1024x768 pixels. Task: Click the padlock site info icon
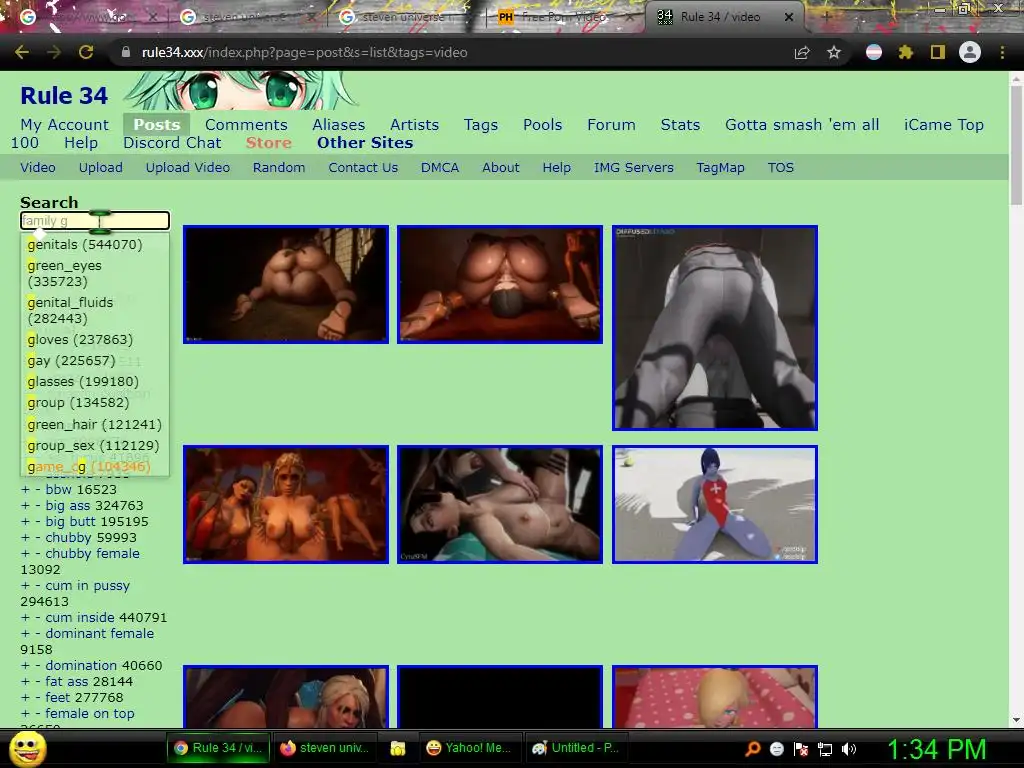tap(125, 52)
